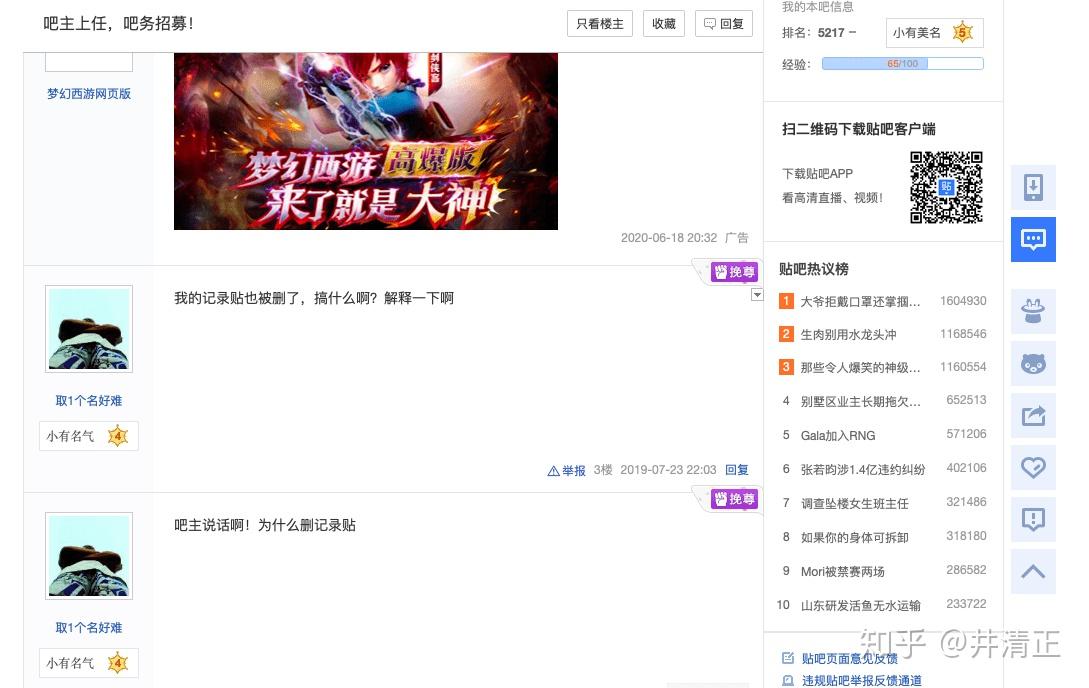Click the post title 吧主上任，吧务招募
The width and height of the screenshot is (1089, 688).
click(x=119, y=24)
